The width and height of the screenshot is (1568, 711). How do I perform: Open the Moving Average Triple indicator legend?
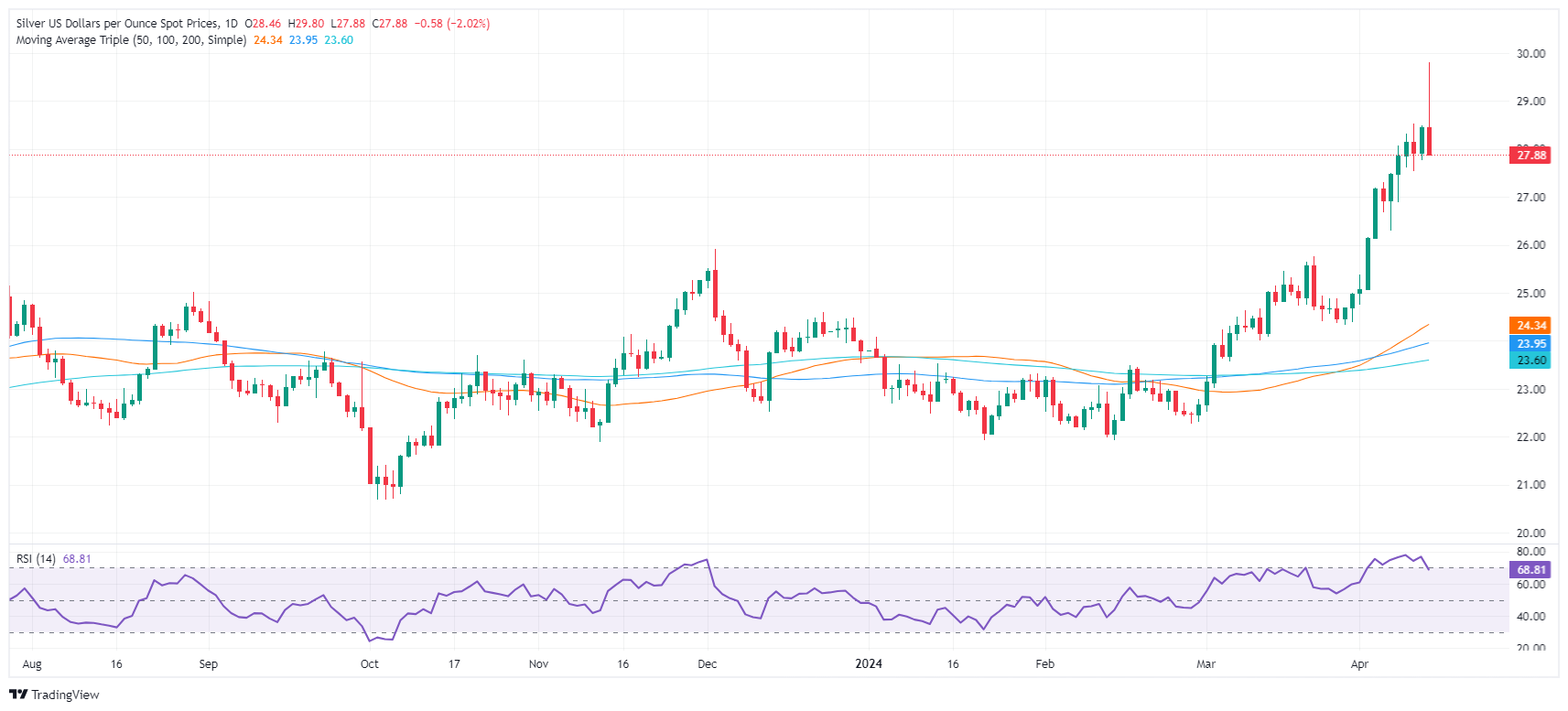coord(131,40)
